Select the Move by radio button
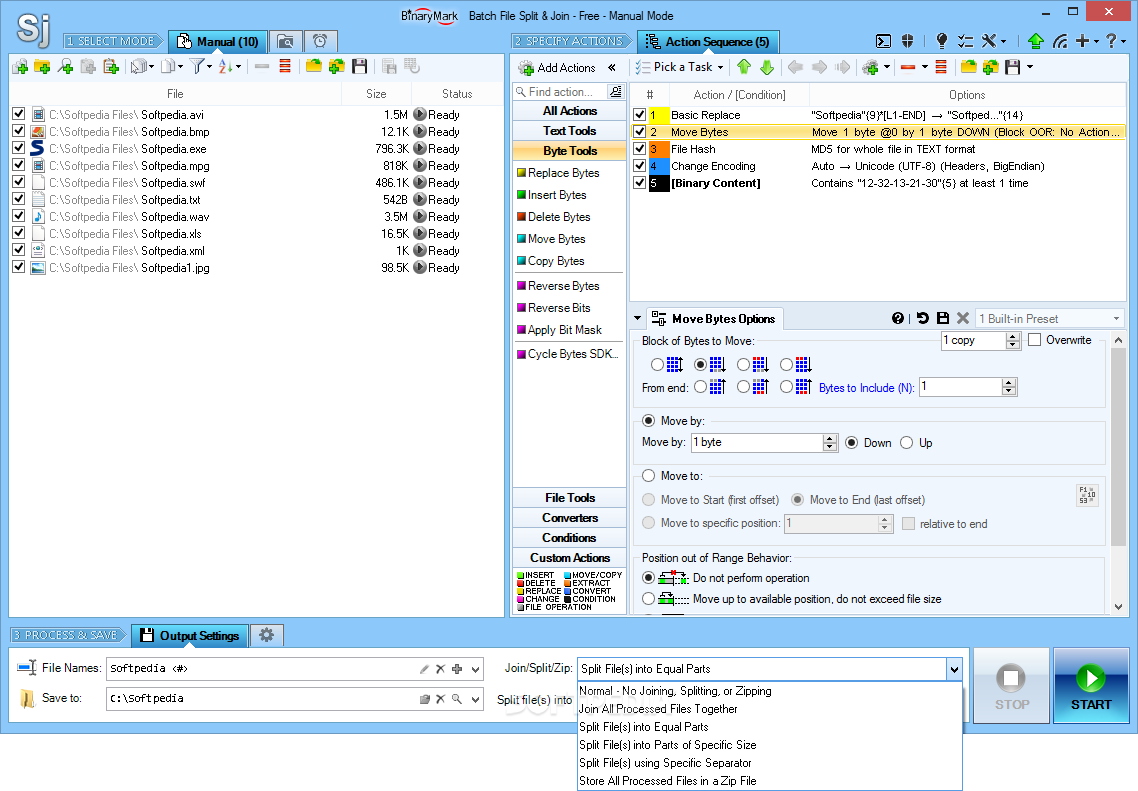Viewport: 1138px width, 791px height. coord(648,421)
